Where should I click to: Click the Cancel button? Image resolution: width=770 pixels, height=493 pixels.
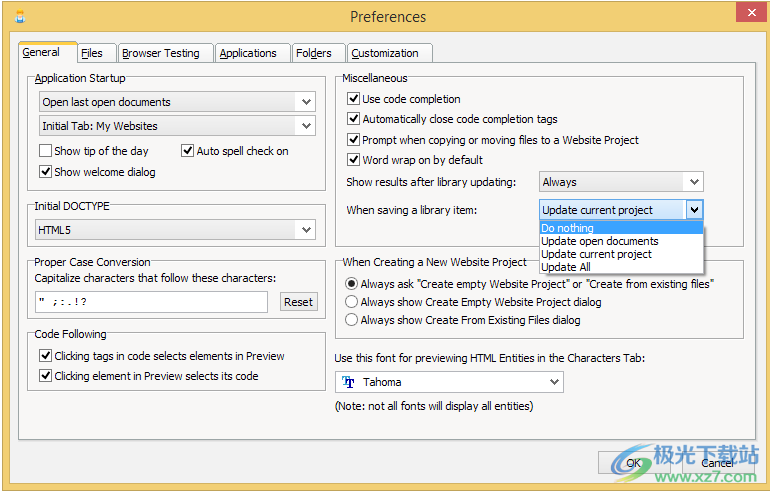(717, 463)
